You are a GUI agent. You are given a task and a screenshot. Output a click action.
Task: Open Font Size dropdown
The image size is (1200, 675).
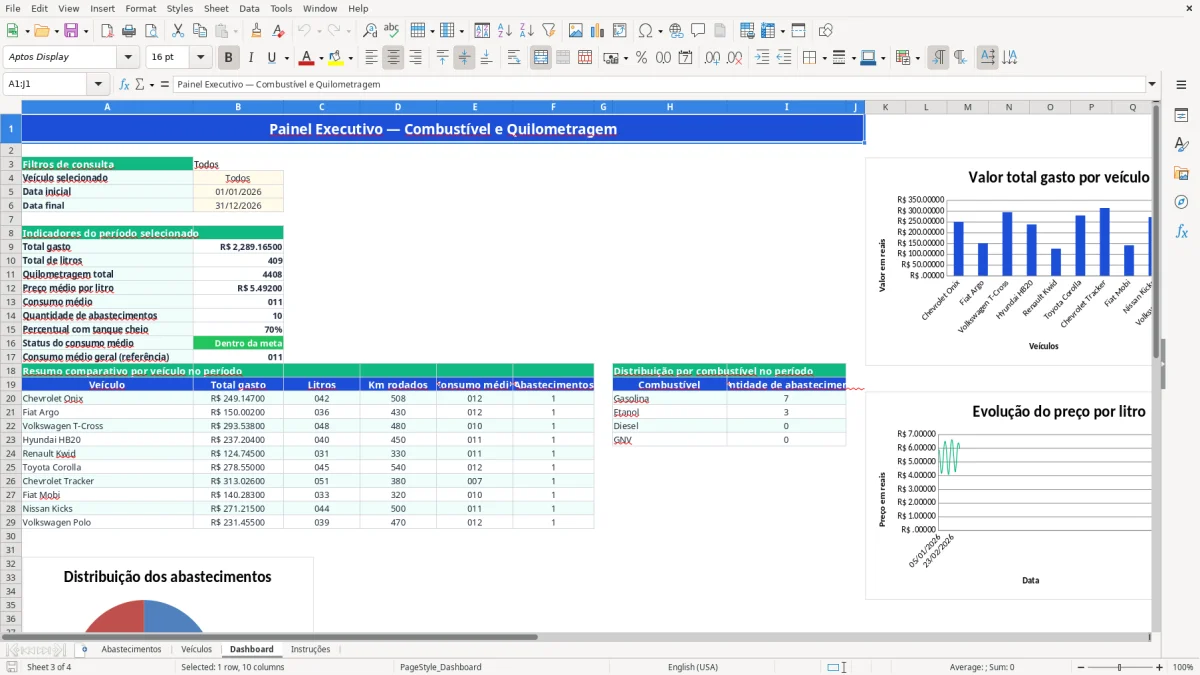coord(201,57)
